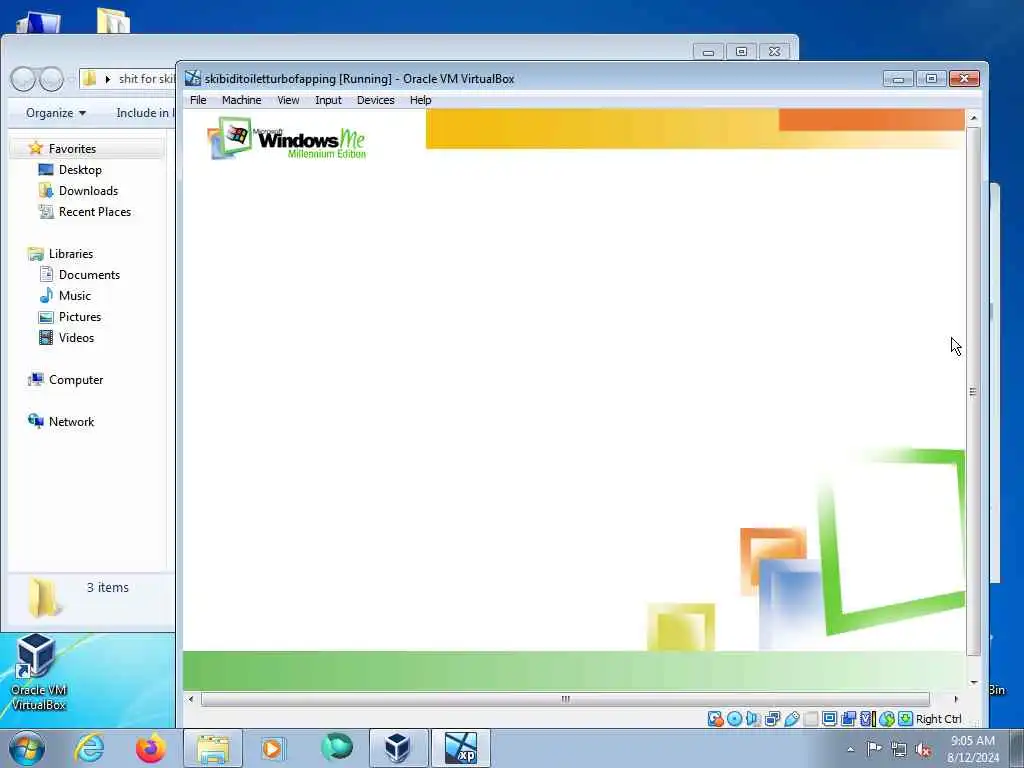This screenshot has width=1024, height=768.
Task: Open Documents library in Explorer sidebar
Action: pyautogui.click(x=89, y=274)
